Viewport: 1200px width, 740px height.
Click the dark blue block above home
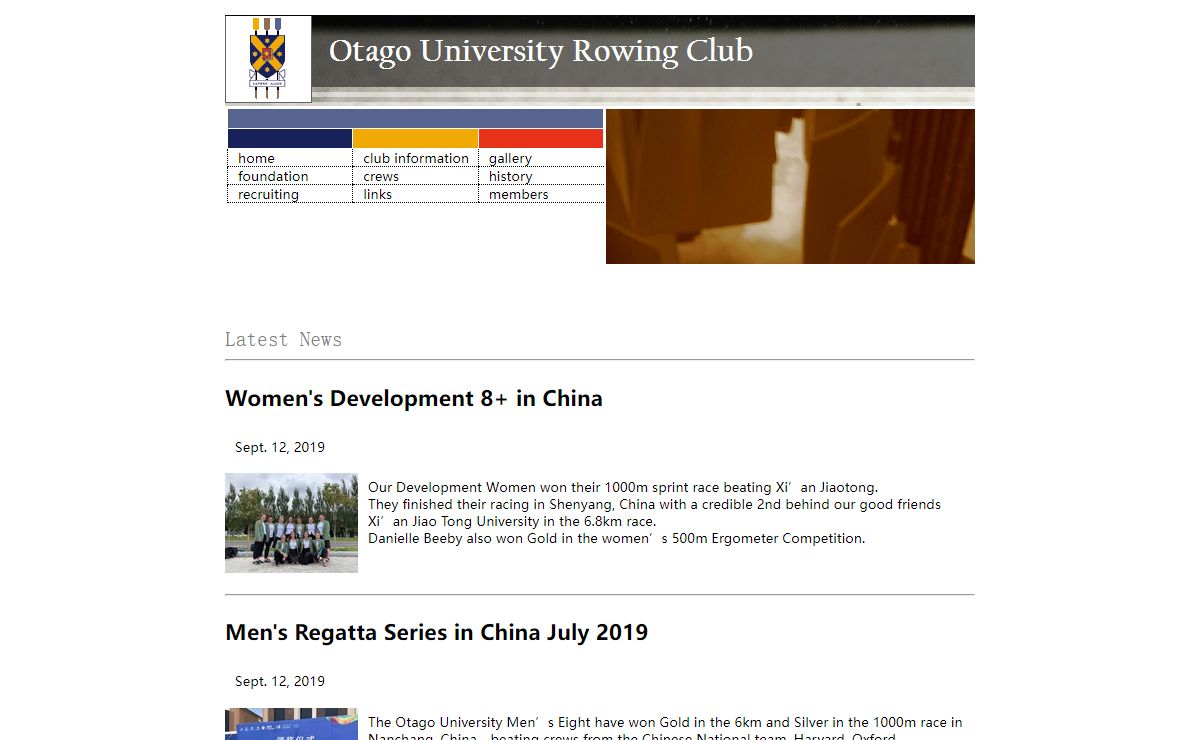tap(290, 138)
